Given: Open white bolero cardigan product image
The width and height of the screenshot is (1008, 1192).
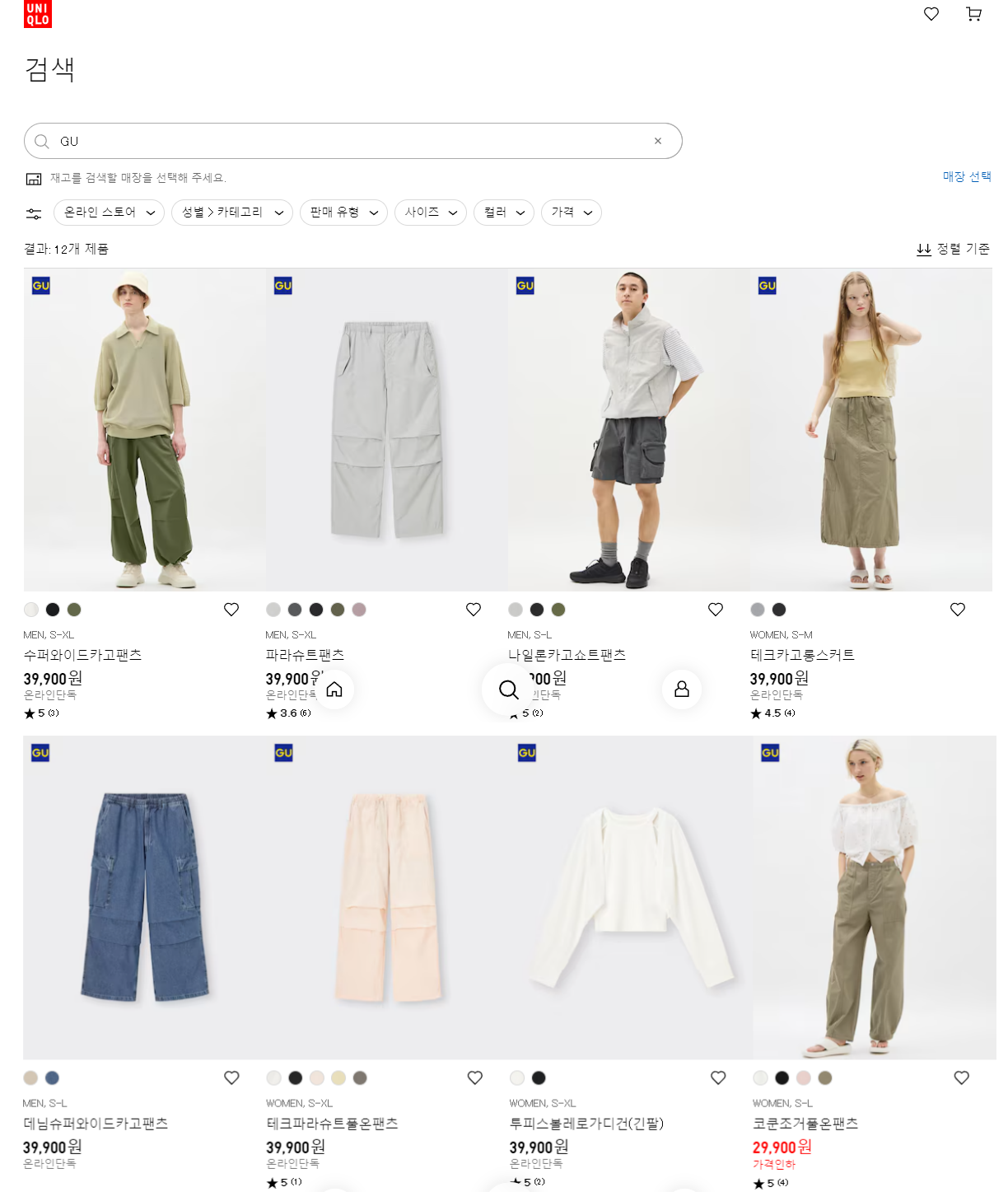Looking at the screenshot, I should [x=631, y=898].
